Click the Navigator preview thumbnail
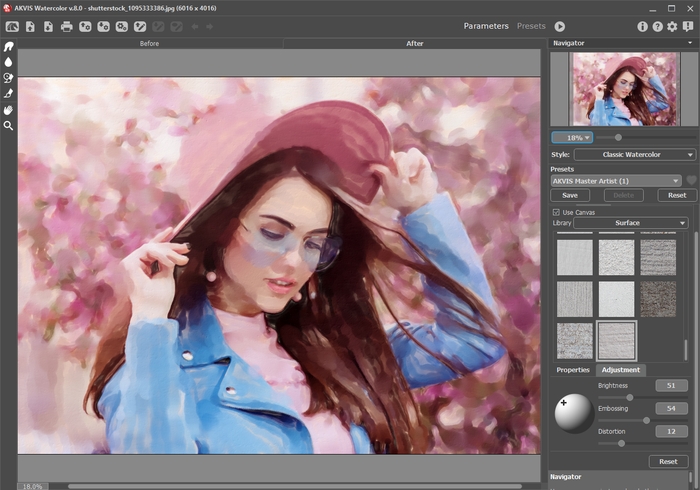This screenshot has width=700, height=490. click(624, 89)
